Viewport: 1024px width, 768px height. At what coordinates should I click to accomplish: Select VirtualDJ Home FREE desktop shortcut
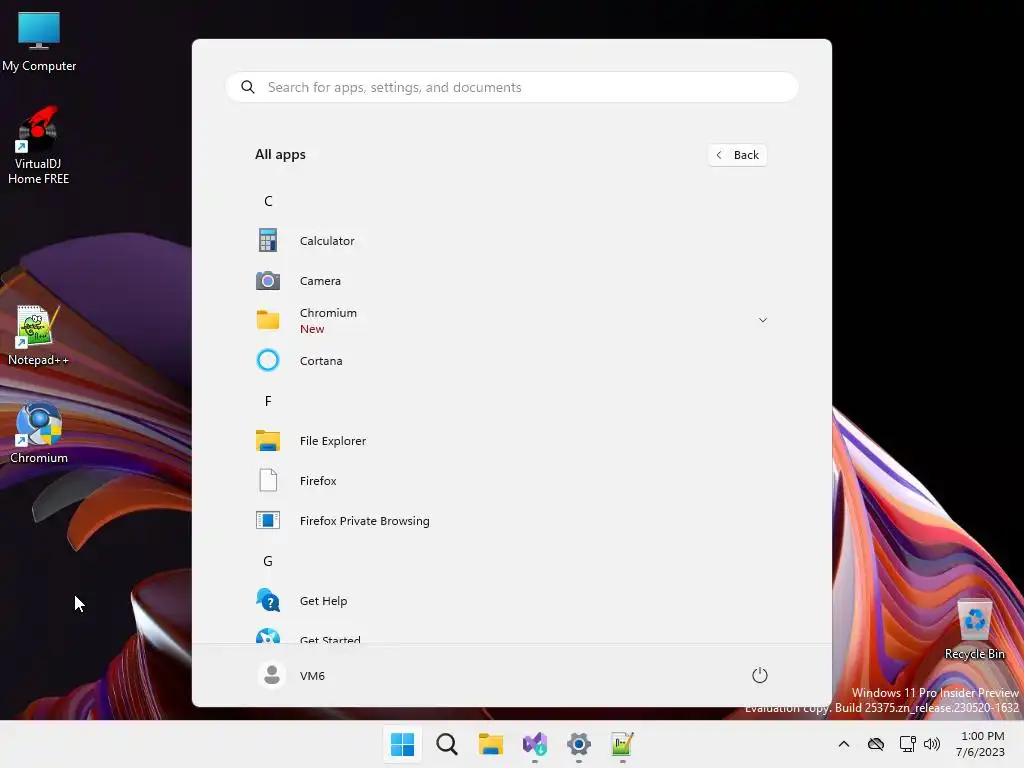[x=39, y=146]
